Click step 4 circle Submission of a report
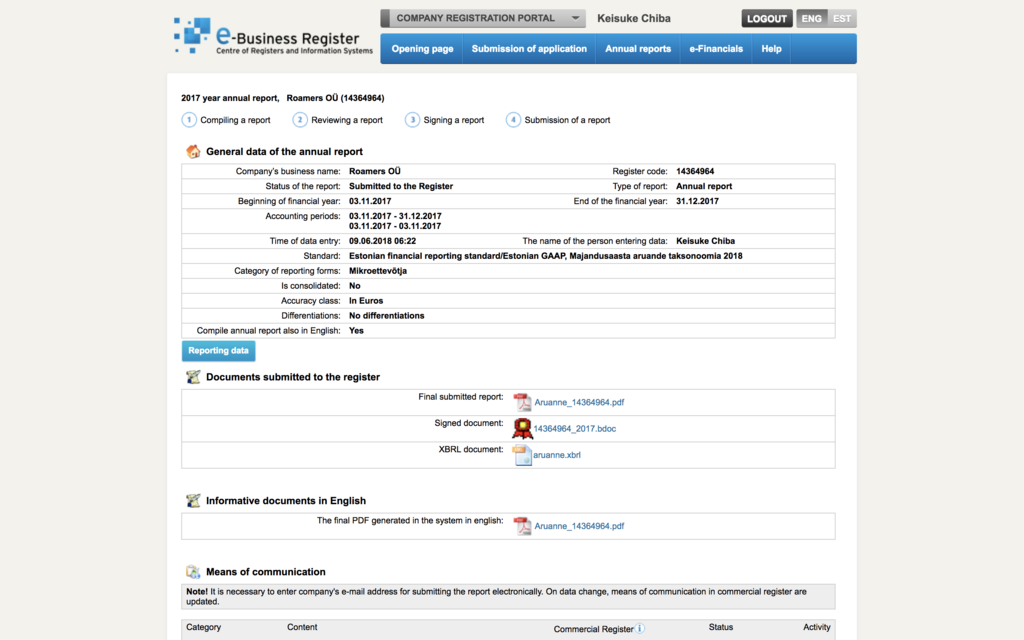The width and height of the screenshot is (1024, 640). coord(513,120)
